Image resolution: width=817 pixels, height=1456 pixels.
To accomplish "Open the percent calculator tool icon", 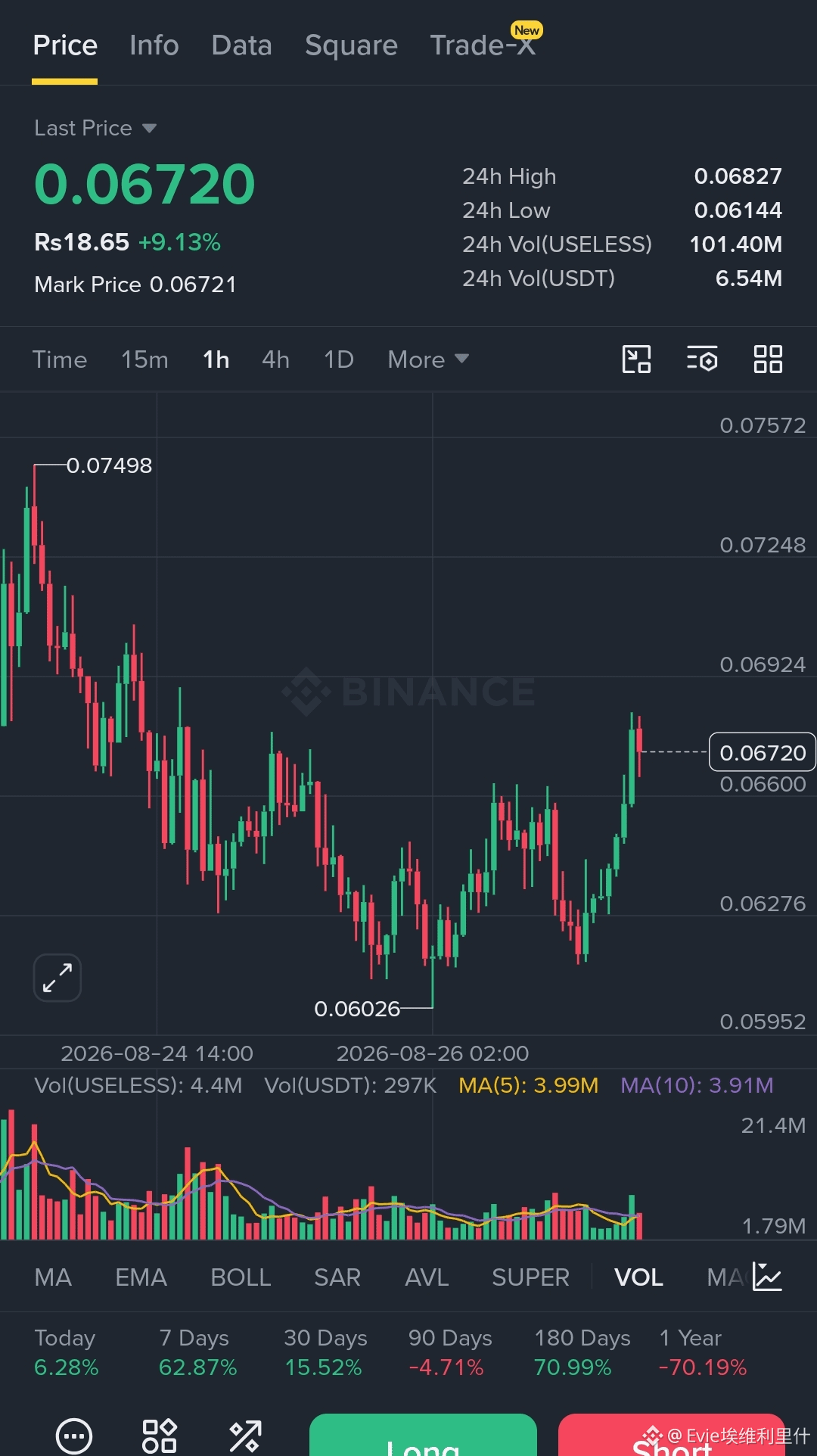I will (245, 1436).
